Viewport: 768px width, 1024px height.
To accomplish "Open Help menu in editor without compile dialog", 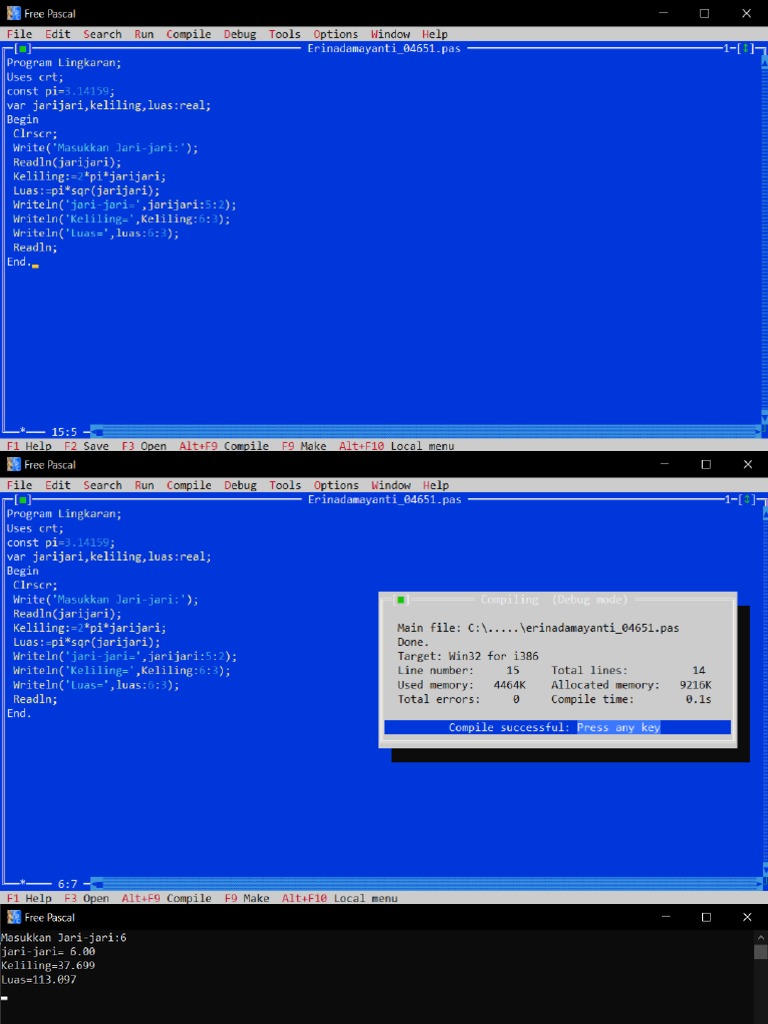I will tap(435, 34).
